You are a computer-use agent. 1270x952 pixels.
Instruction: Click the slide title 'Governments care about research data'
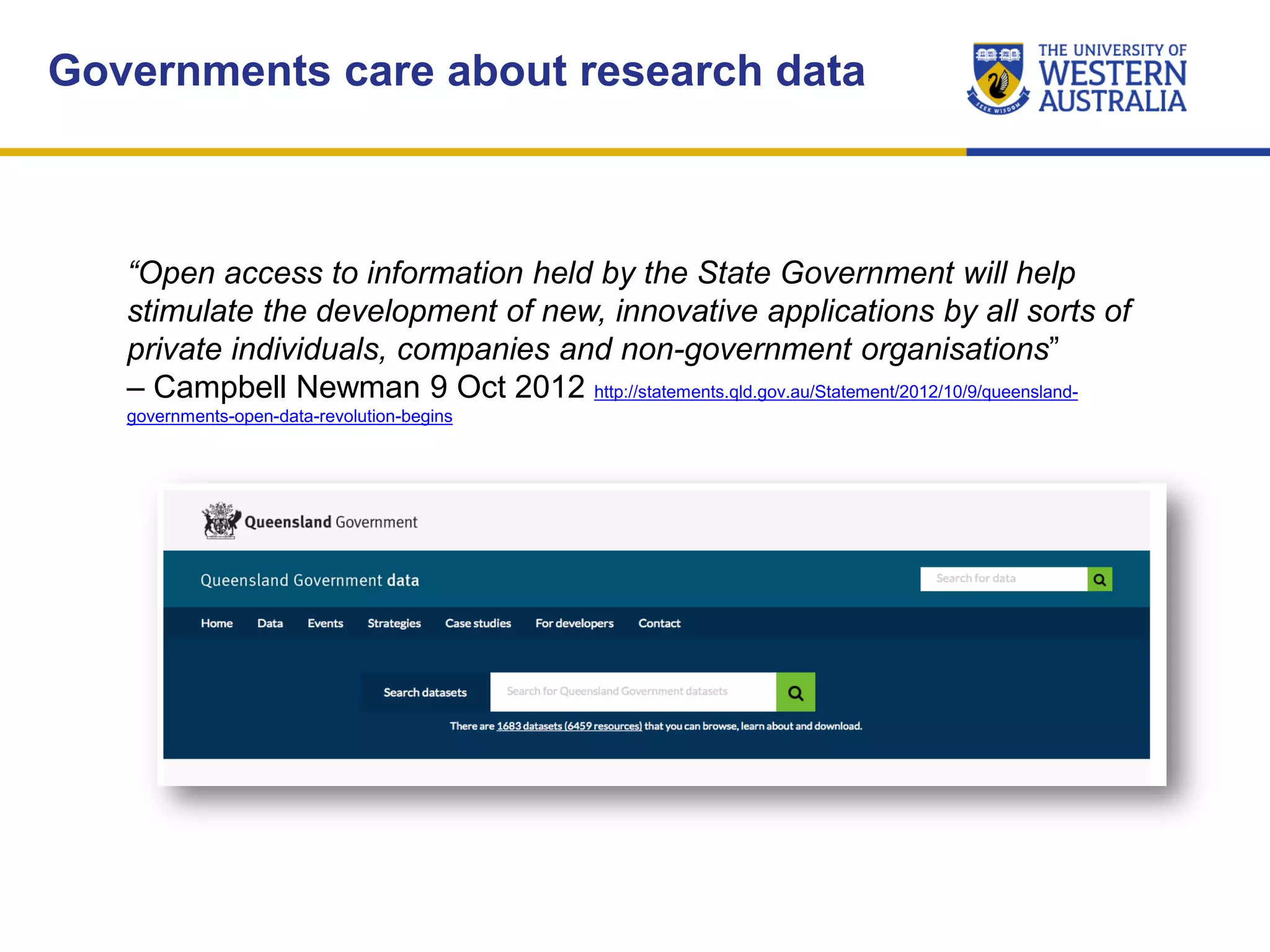[x=456, y=71]
